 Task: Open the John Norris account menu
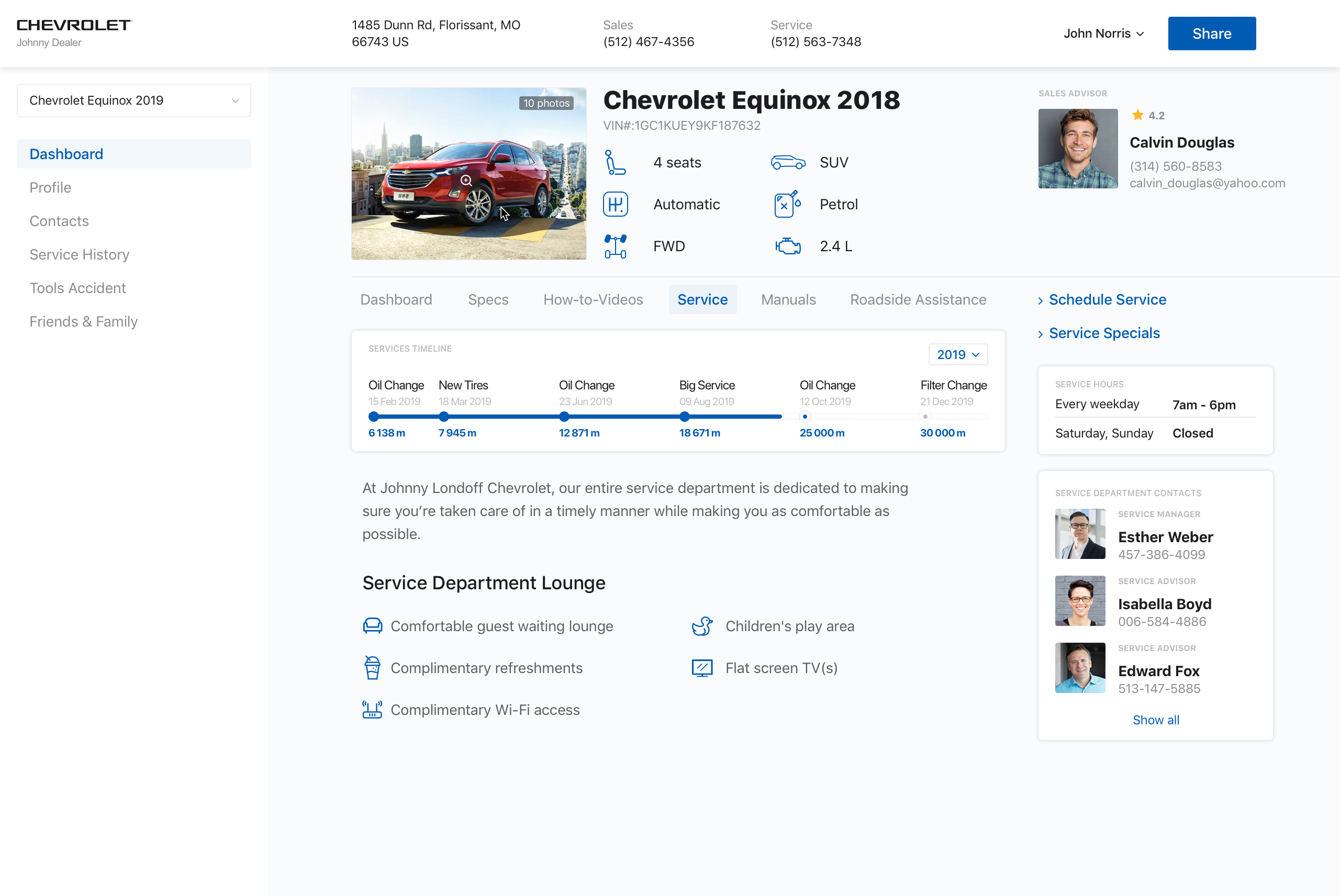click(x=1103, y=33)
